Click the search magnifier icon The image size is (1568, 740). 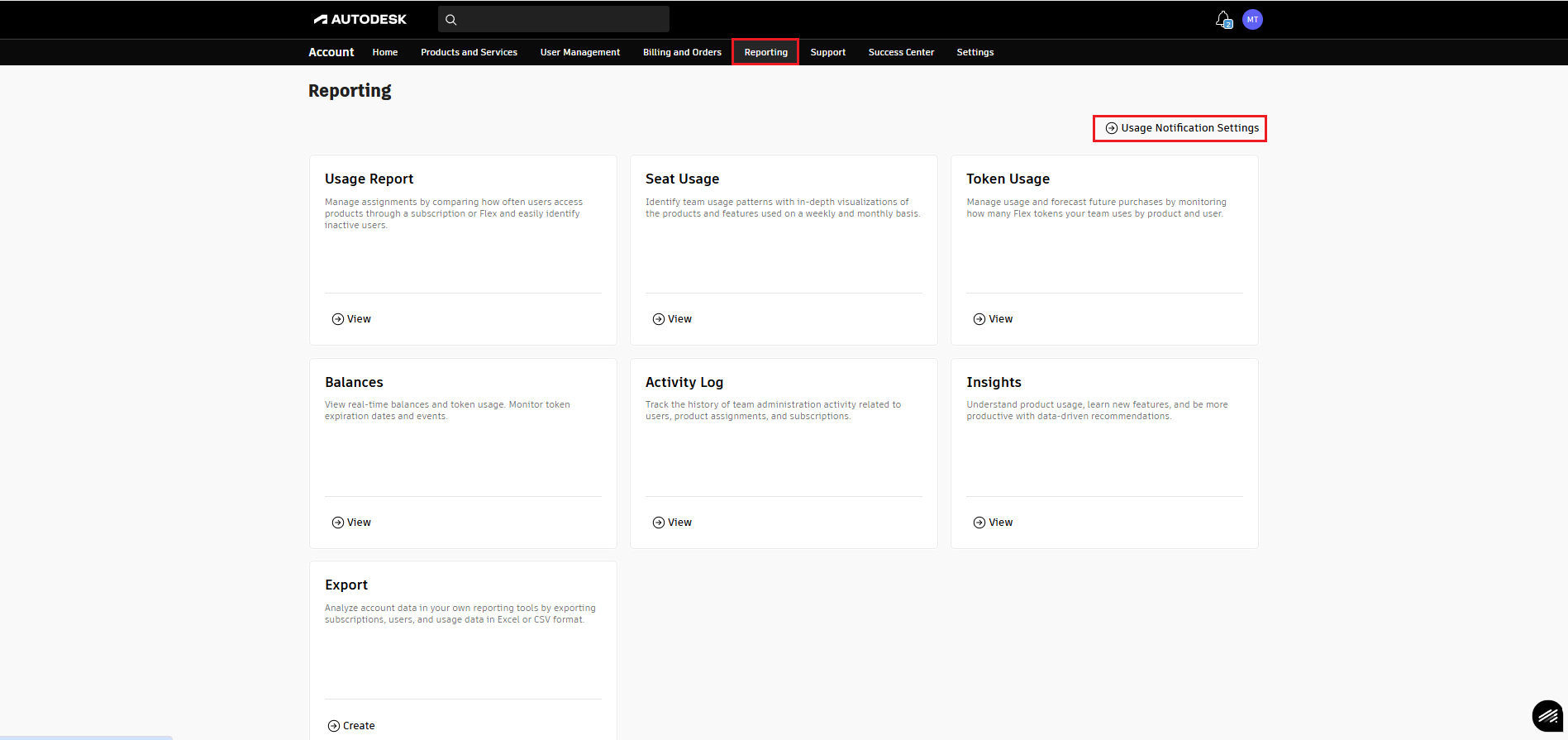click(451, 20)
